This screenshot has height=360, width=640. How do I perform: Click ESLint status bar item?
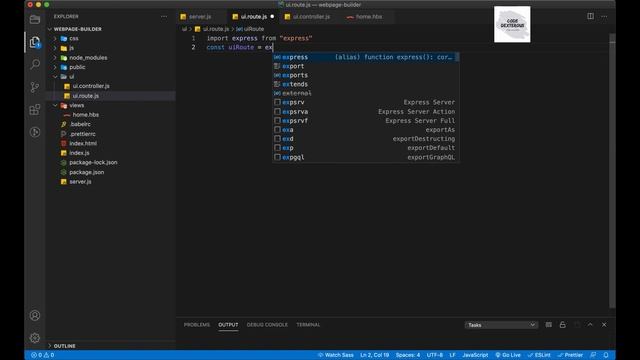click(539, 355)
